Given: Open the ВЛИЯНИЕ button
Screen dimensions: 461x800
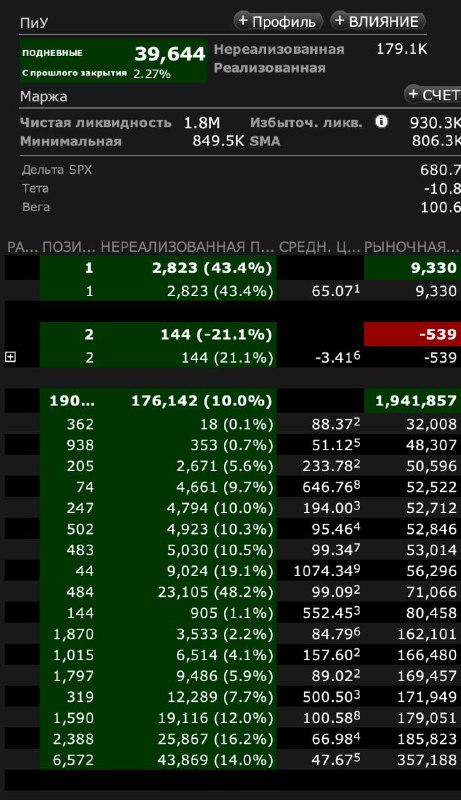Looking at the screenshot, I should (x=378, y=21).
